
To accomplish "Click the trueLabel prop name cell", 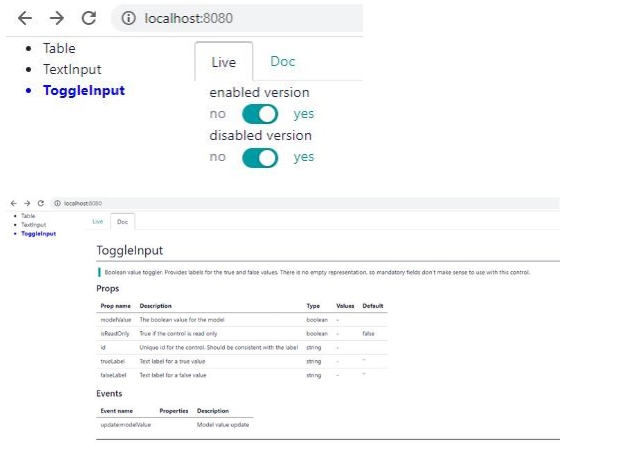I will point(112,361).
